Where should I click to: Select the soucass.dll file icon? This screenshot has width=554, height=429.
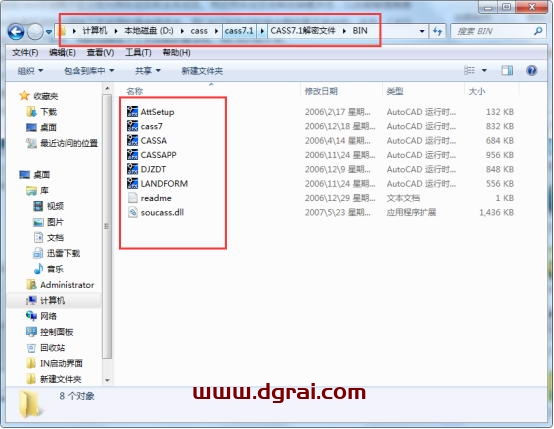[132, 212]
